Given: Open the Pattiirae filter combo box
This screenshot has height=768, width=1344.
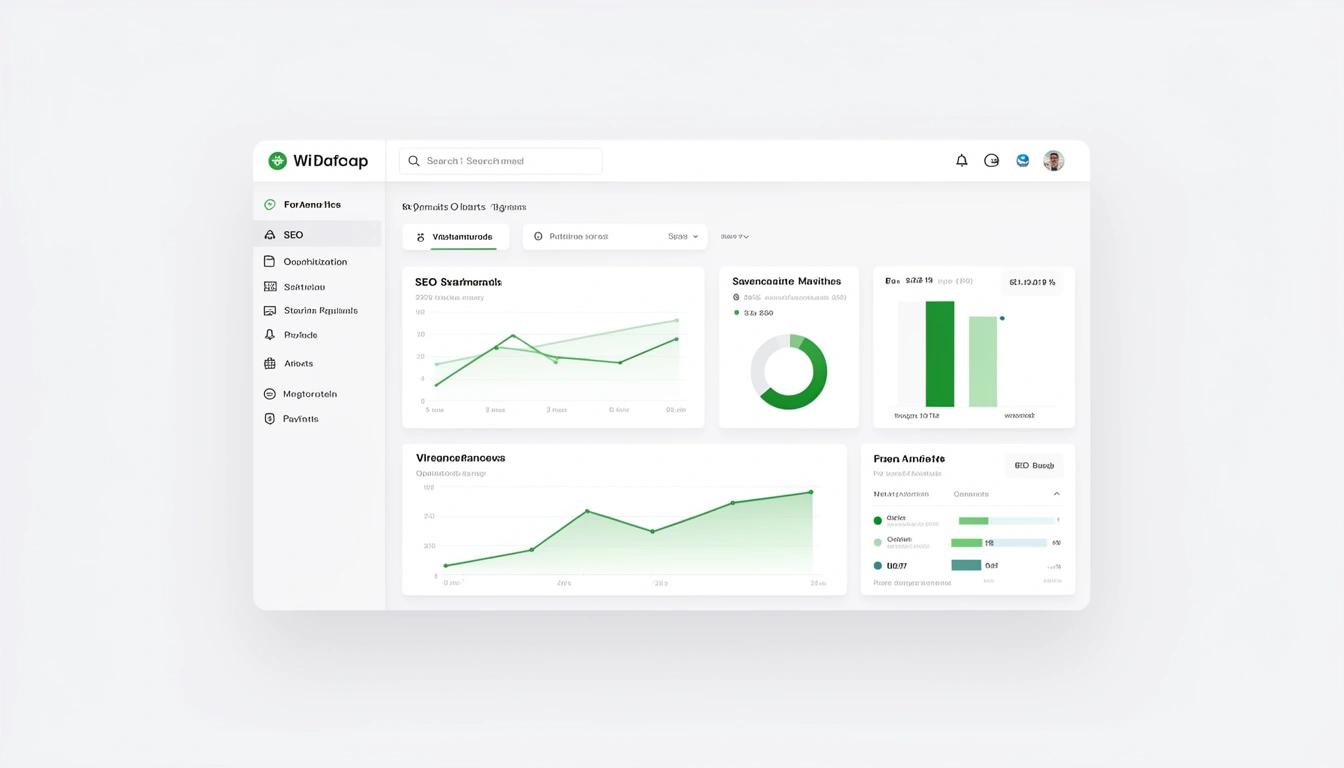Looking at the screenshot, I should pos(615,237).
